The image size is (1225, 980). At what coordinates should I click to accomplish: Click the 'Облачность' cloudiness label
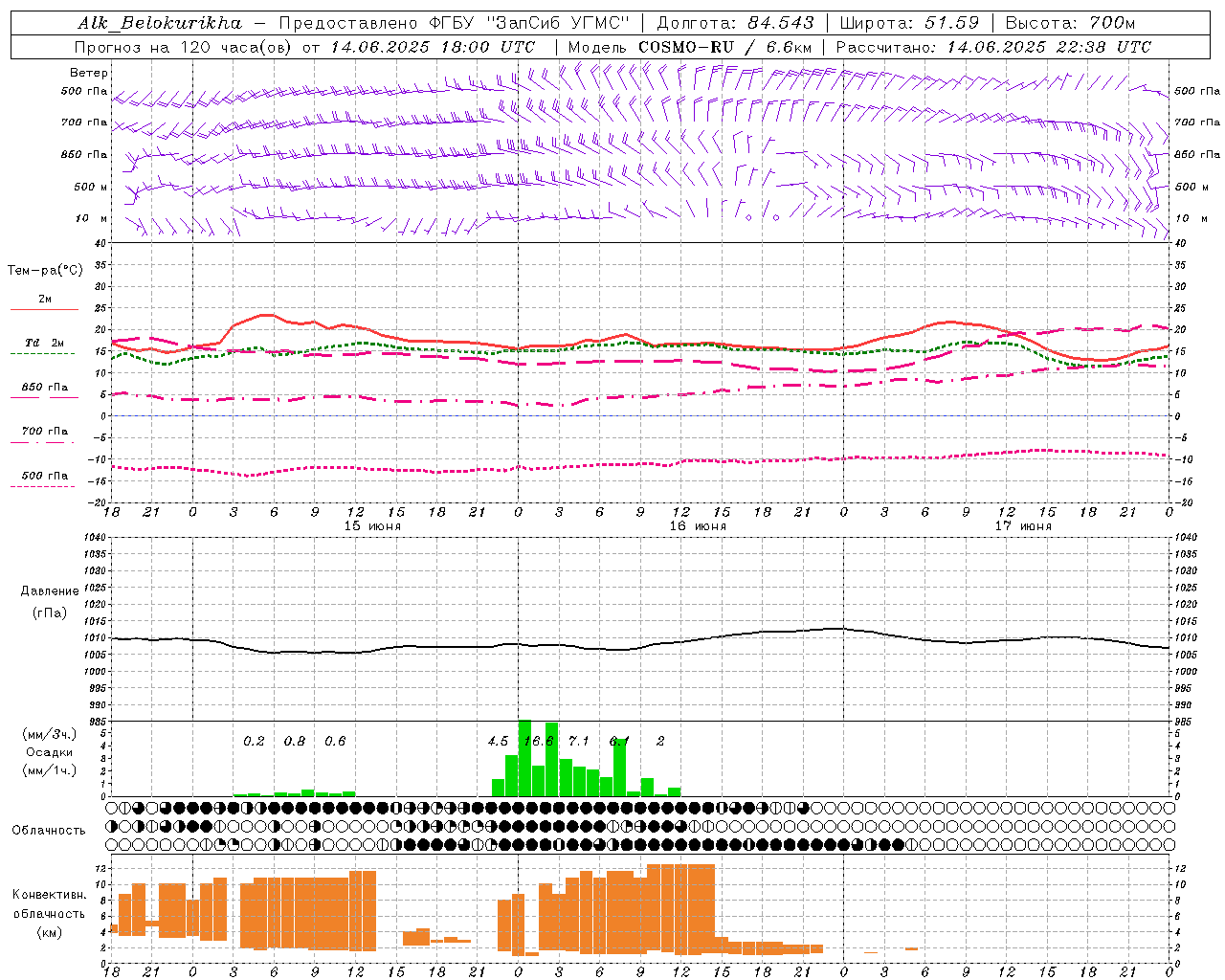(49, 830)
